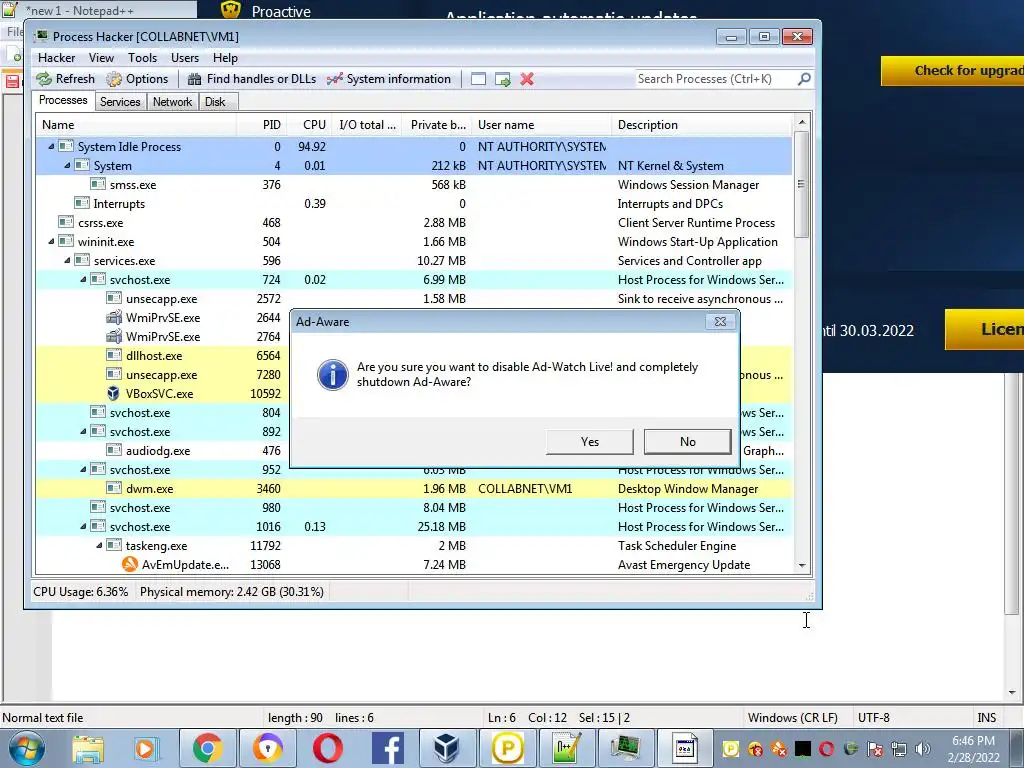Open Find handles or DLLs
The image size is (1024, 768).
point(251,79)
